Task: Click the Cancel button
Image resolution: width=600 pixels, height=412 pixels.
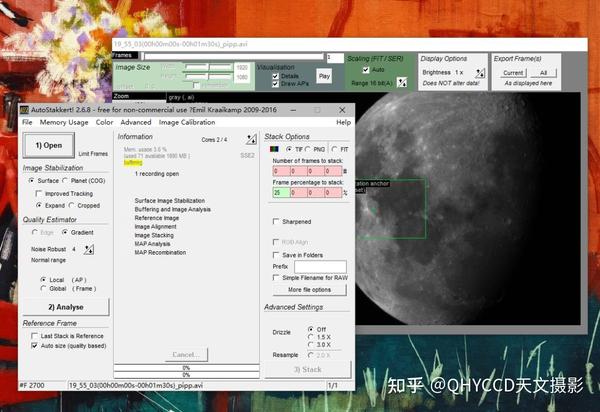Action: tap(186, 355)
